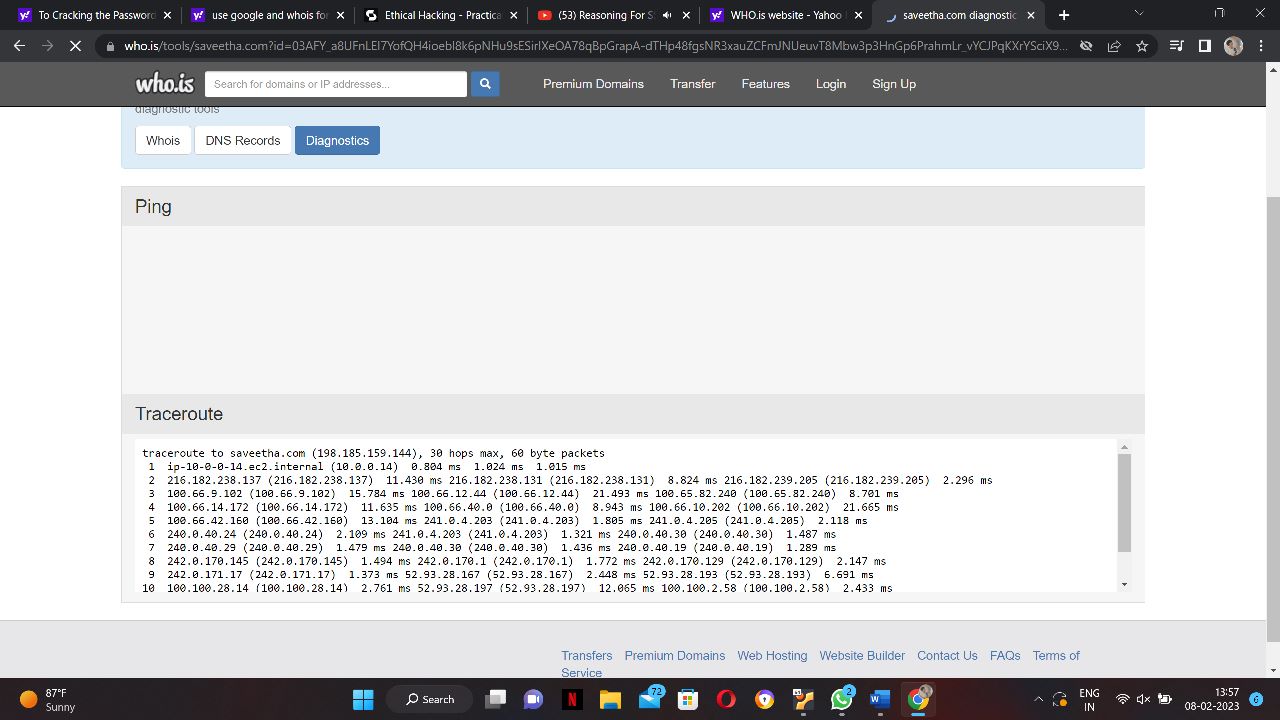The image size is (1280, 720).
Task: Share the current page via the address bar icon
Action: tap(1114, 45)
